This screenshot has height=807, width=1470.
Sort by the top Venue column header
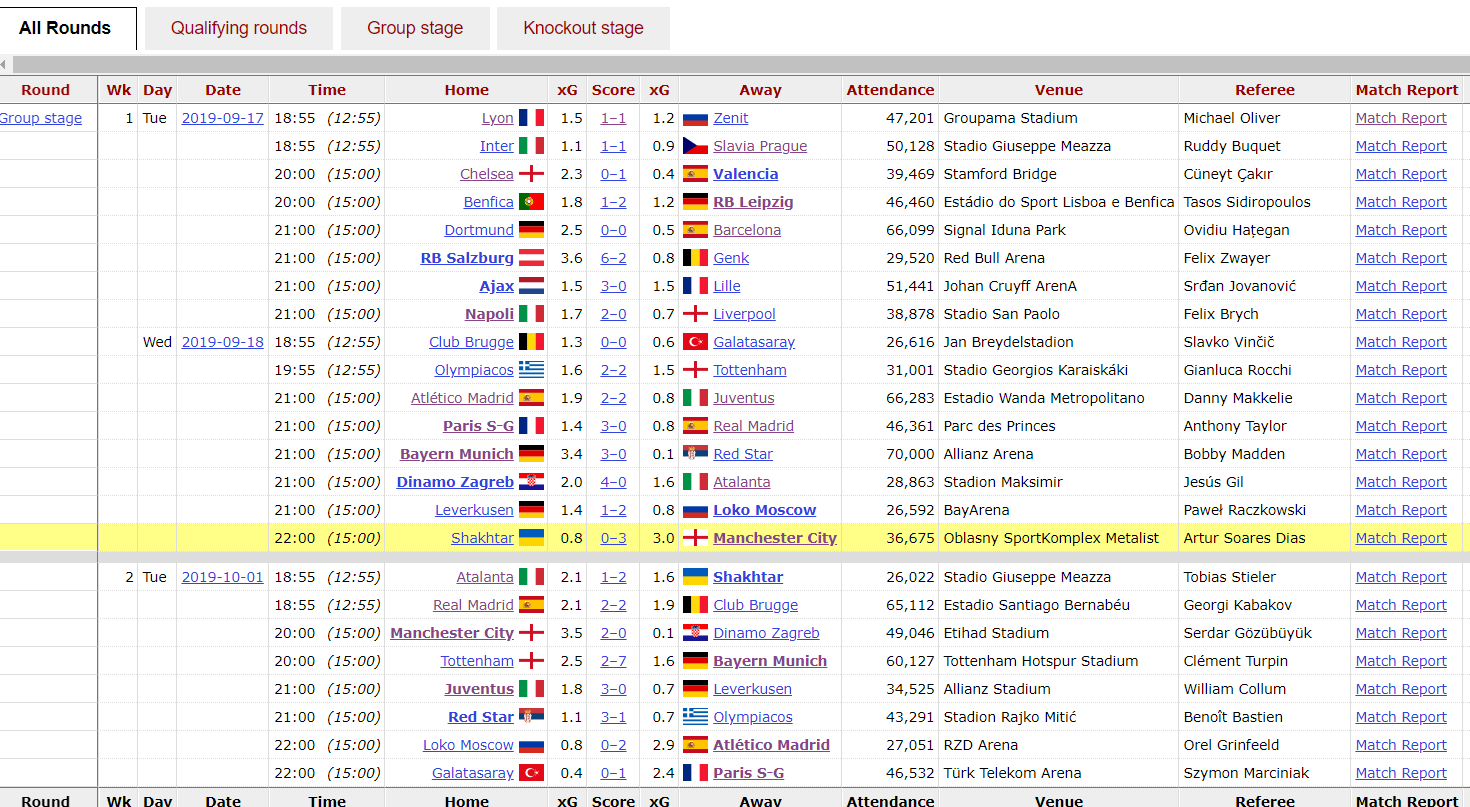tap(1059, 90)
